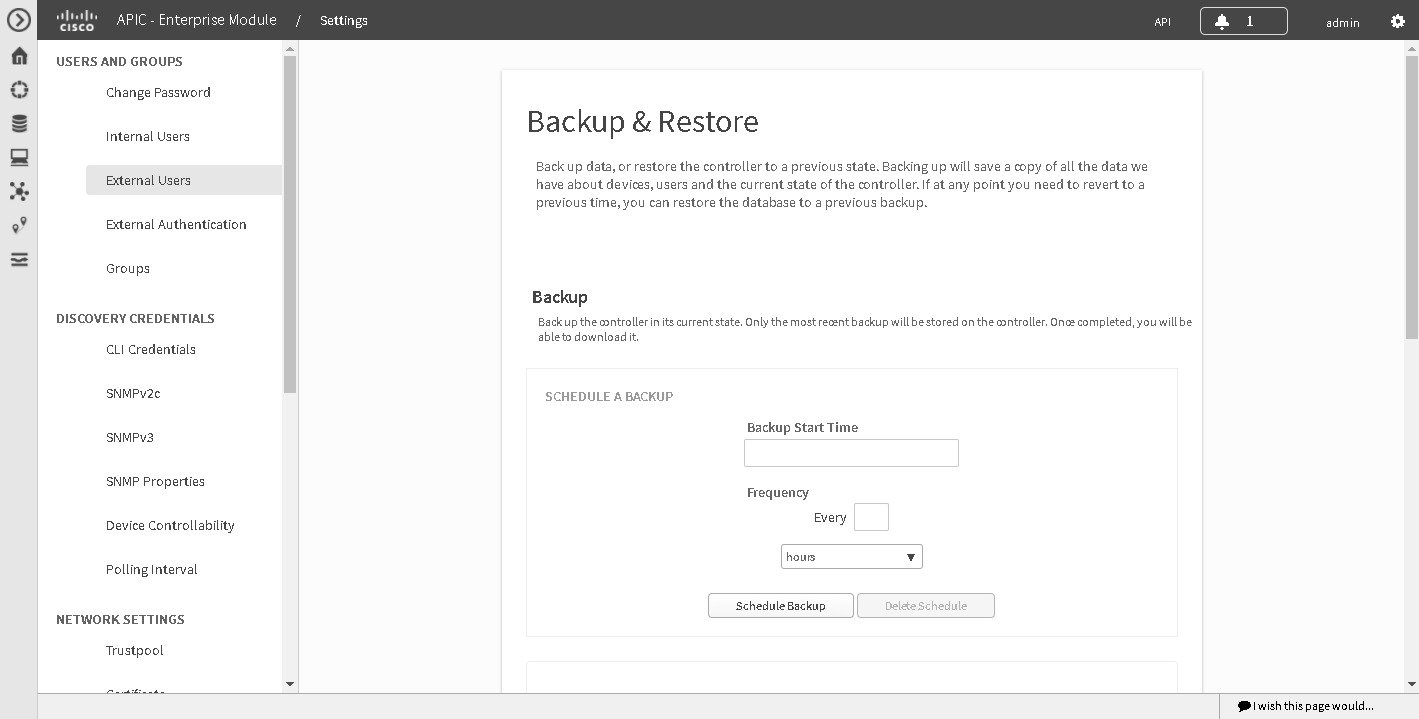Viewport: 1419px width, 719px height.
Task: Open the network topology nodes icon
Action: (x=19, y=191)
